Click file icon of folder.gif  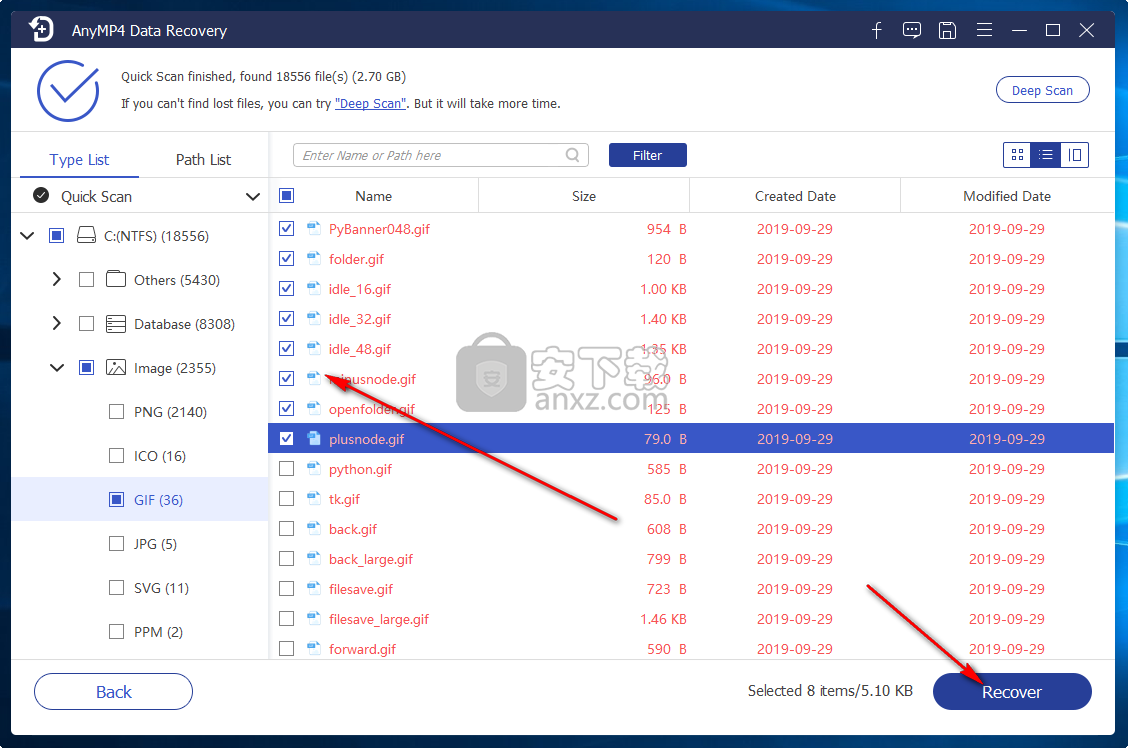click(x=314, y=258)
